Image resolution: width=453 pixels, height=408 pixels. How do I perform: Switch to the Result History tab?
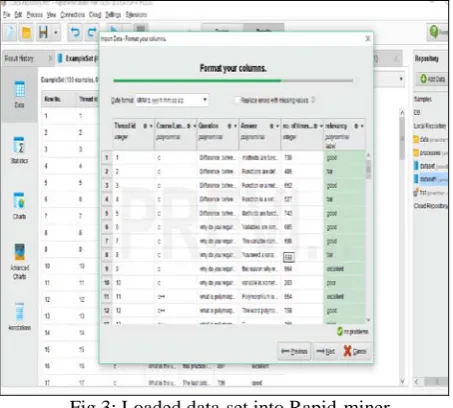coord(19,59)
